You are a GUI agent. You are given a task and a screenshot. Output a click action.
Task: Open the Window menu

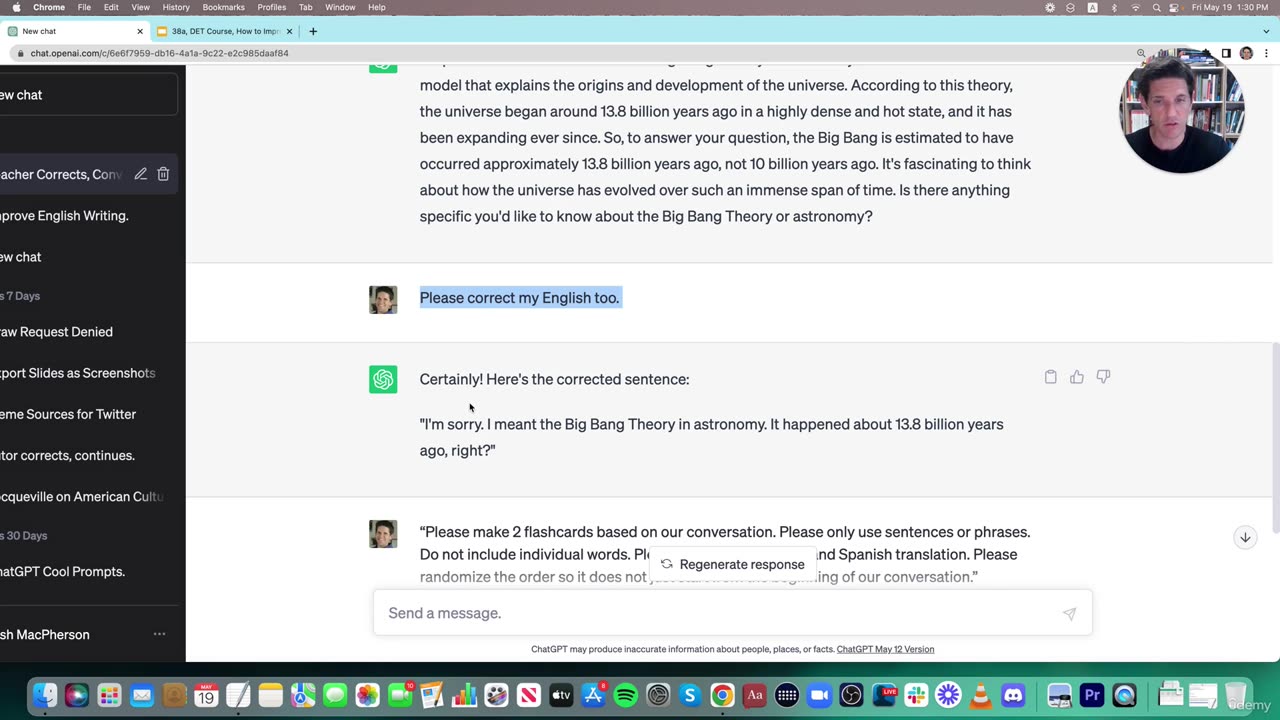pos(340,7)
